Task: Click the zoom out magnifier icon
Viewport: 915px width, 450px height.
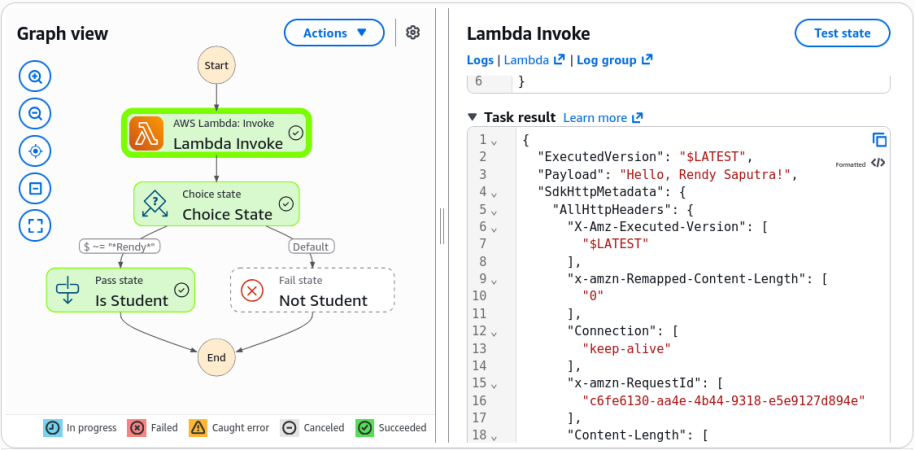Action: click(x=35, y=114)
